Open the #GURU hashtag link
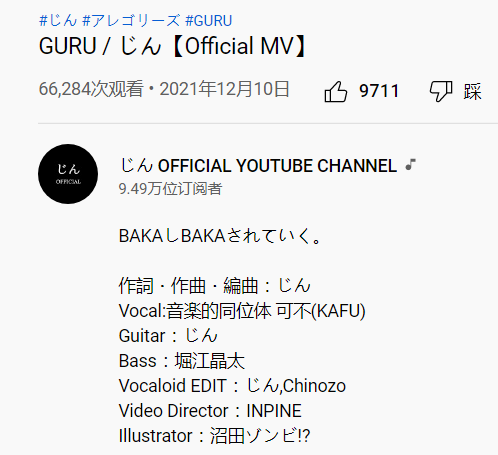 (x=209, y=21)
